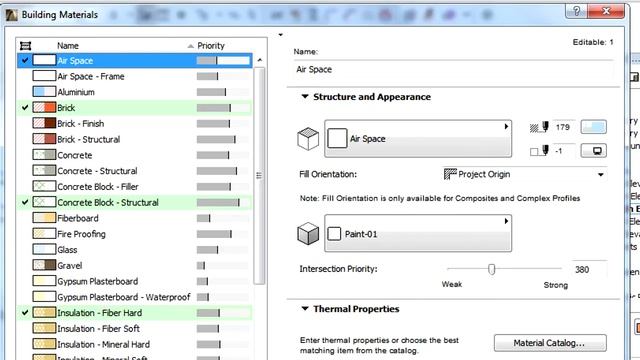Select the Insulation - Fiber Soft row
This screenshot has width=640, height=360.
coord(135,328)
